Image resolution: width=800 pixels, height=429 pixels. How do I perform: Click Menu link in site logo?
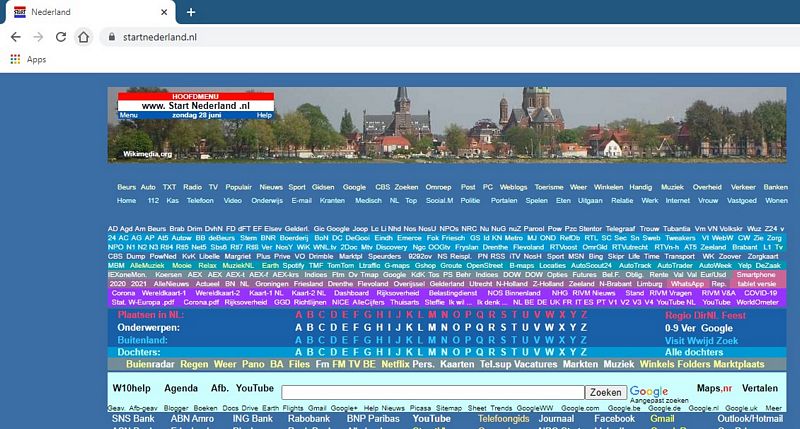129,115
